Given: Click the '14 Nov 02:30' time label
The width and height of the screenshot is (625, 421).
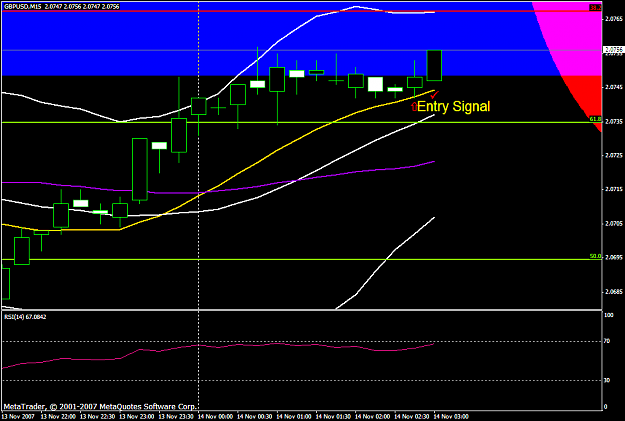Looking at the screenshot, I should 412,417.
